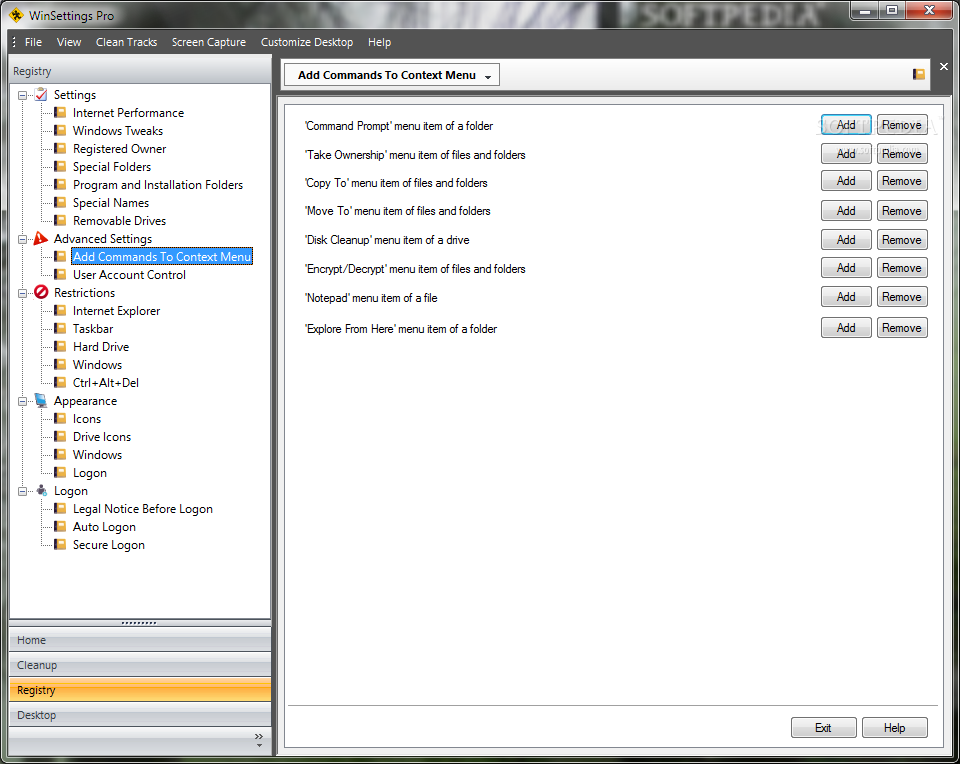Select Add Commands To Context Menu tree item
The image size is (960, 764).
pos(162,257)
